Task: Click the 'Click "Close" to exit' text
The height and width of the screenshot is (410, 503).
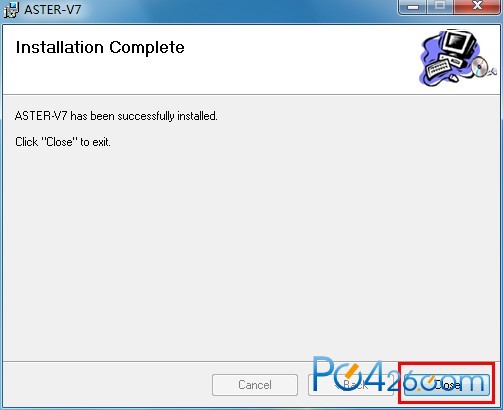Action: click(x=63, y=142)
